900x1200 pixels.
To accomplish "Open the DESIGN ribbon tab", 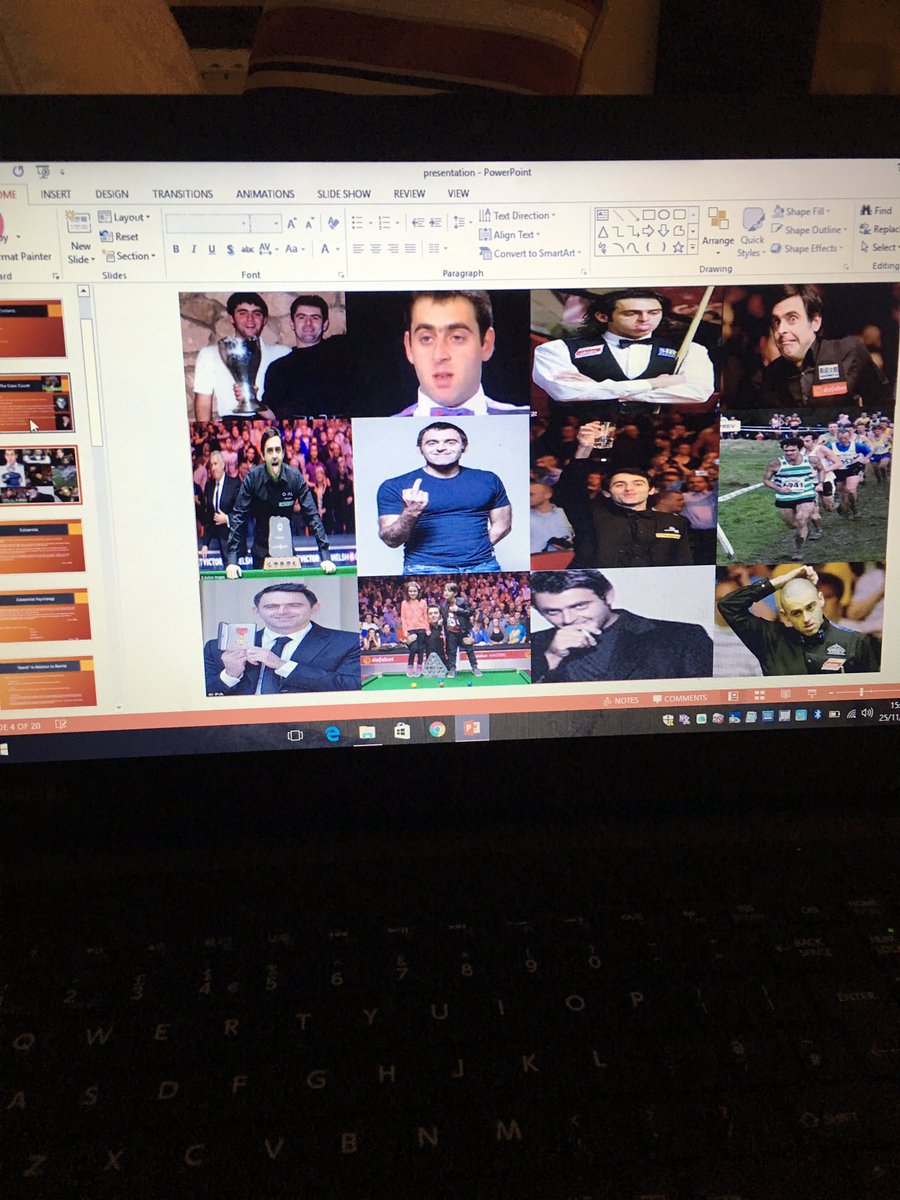I will point(112,194).
